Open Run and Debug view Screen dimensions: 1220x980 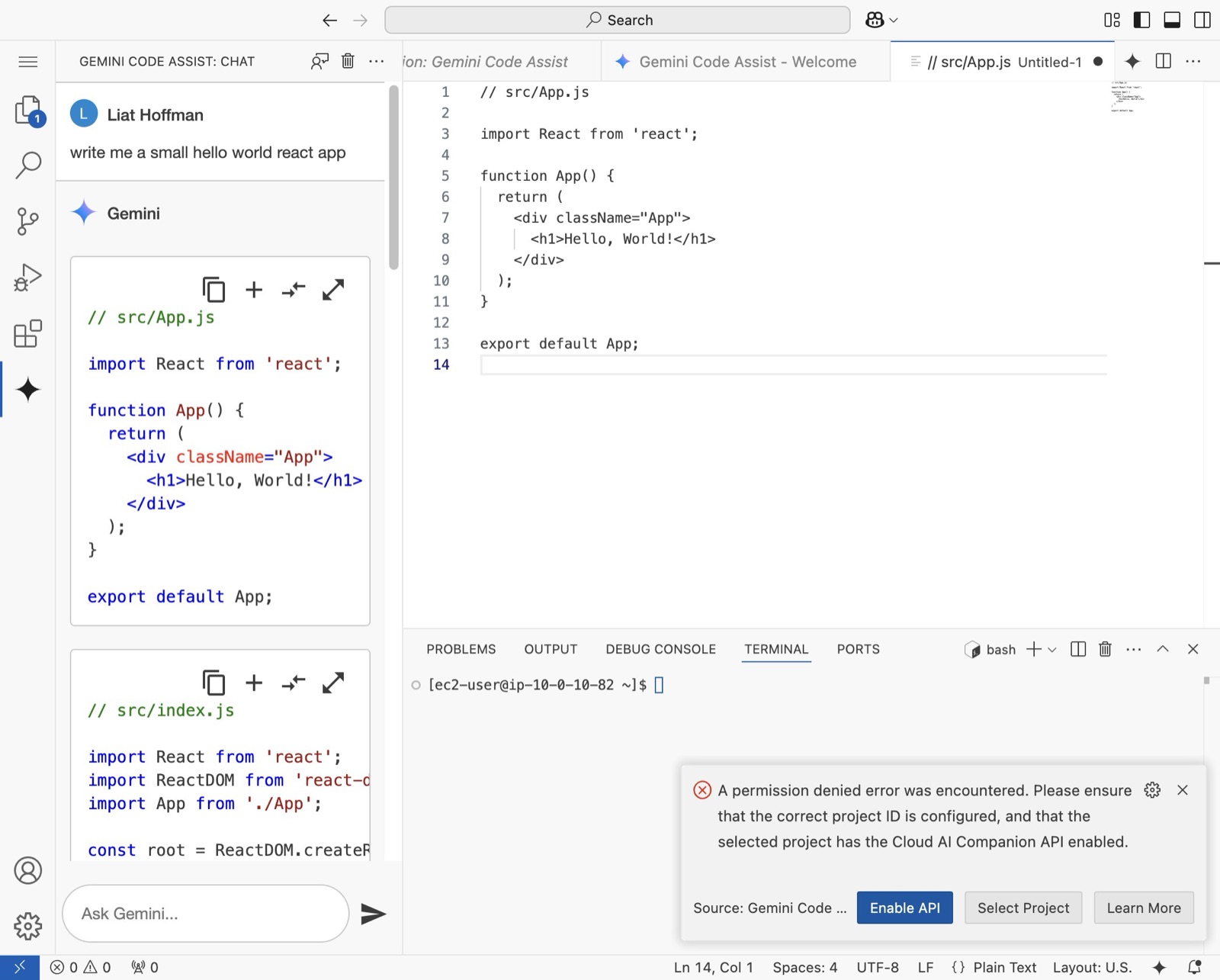tap(28, 278)
